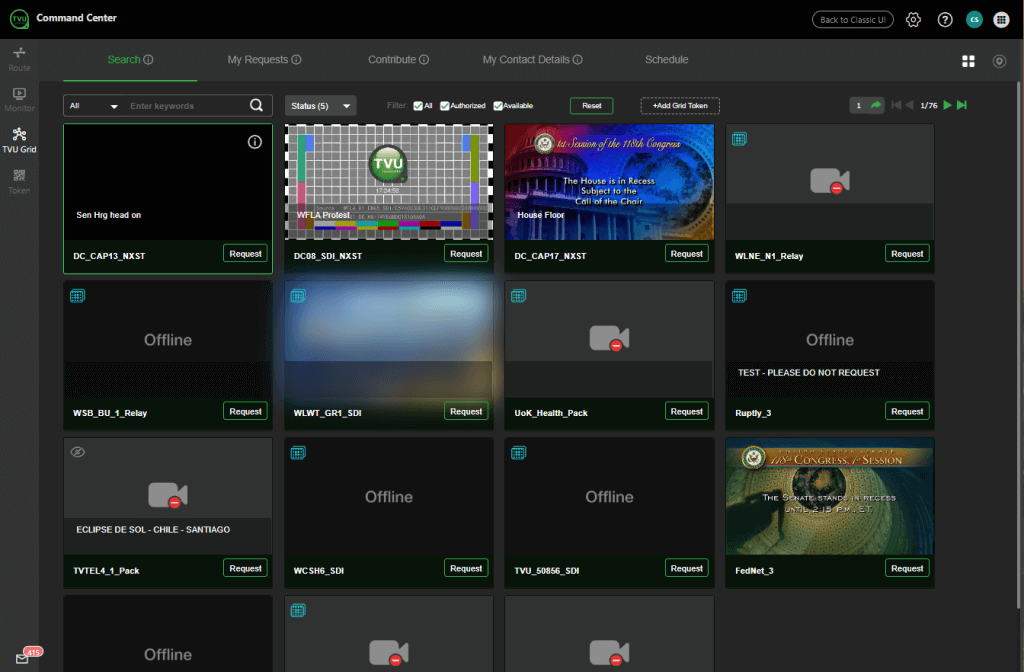The image size is (1024, 672).
Task: Toggle the Available filter checkbox
Action: [x=498, y=106]
